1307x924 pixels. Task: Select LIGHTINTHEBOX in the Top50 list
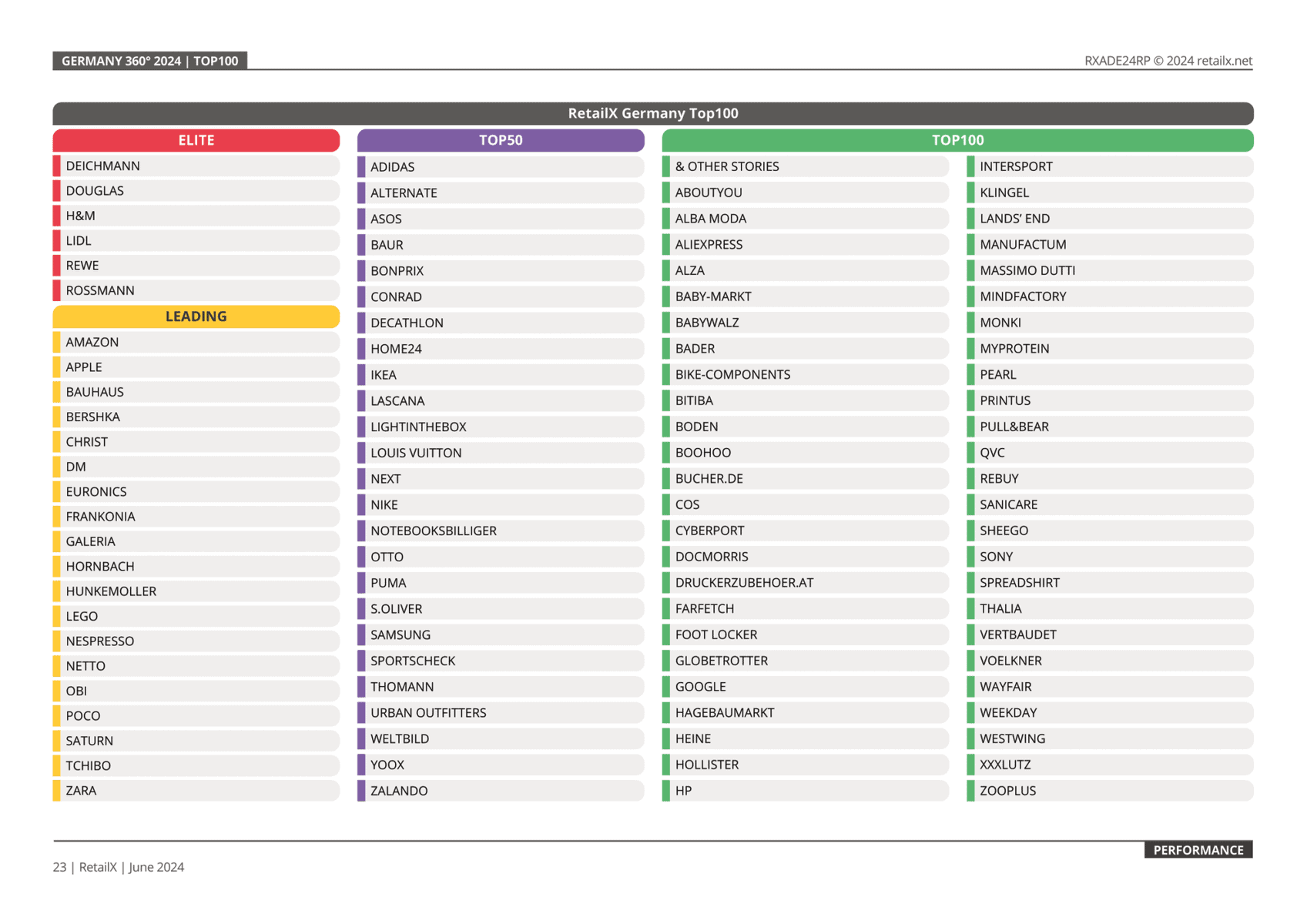pos(501,427)
